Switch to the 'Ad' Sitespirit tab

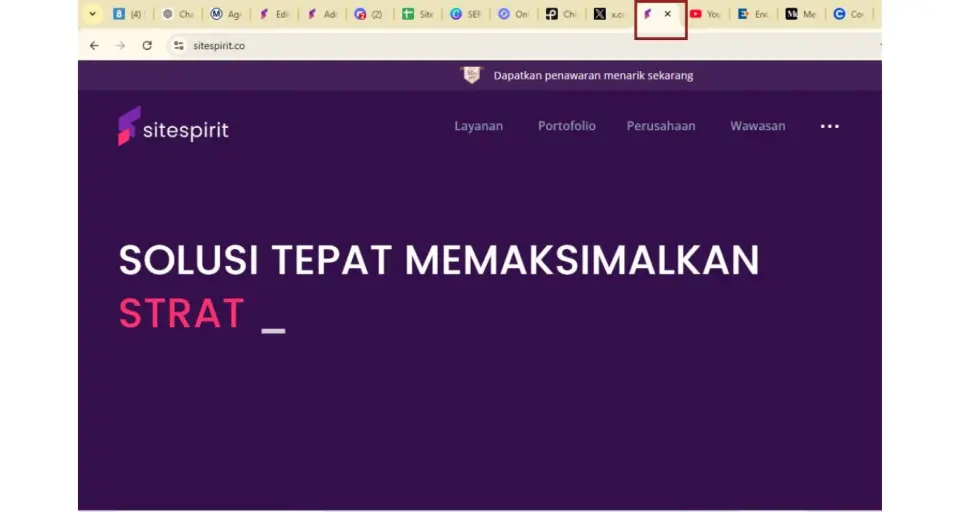tap(322, 14)
